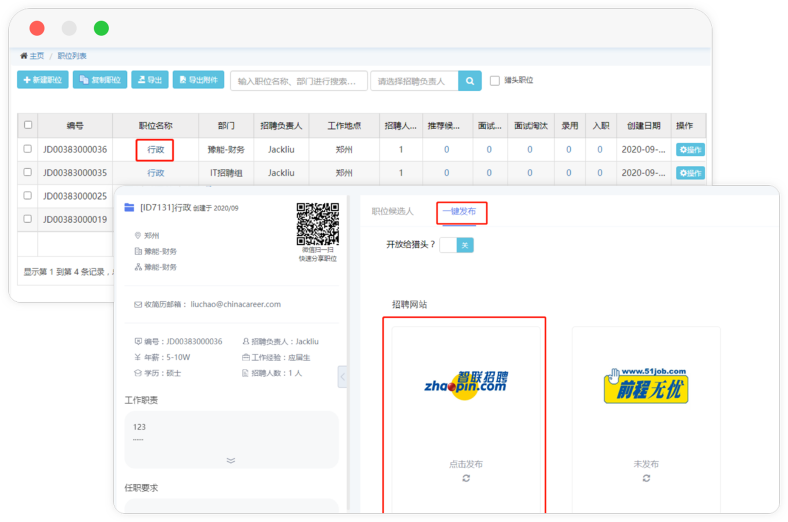The image size is (788, 522).
Task: Expand the 工作职责 section with chevron
Action: tap(231, 461)
